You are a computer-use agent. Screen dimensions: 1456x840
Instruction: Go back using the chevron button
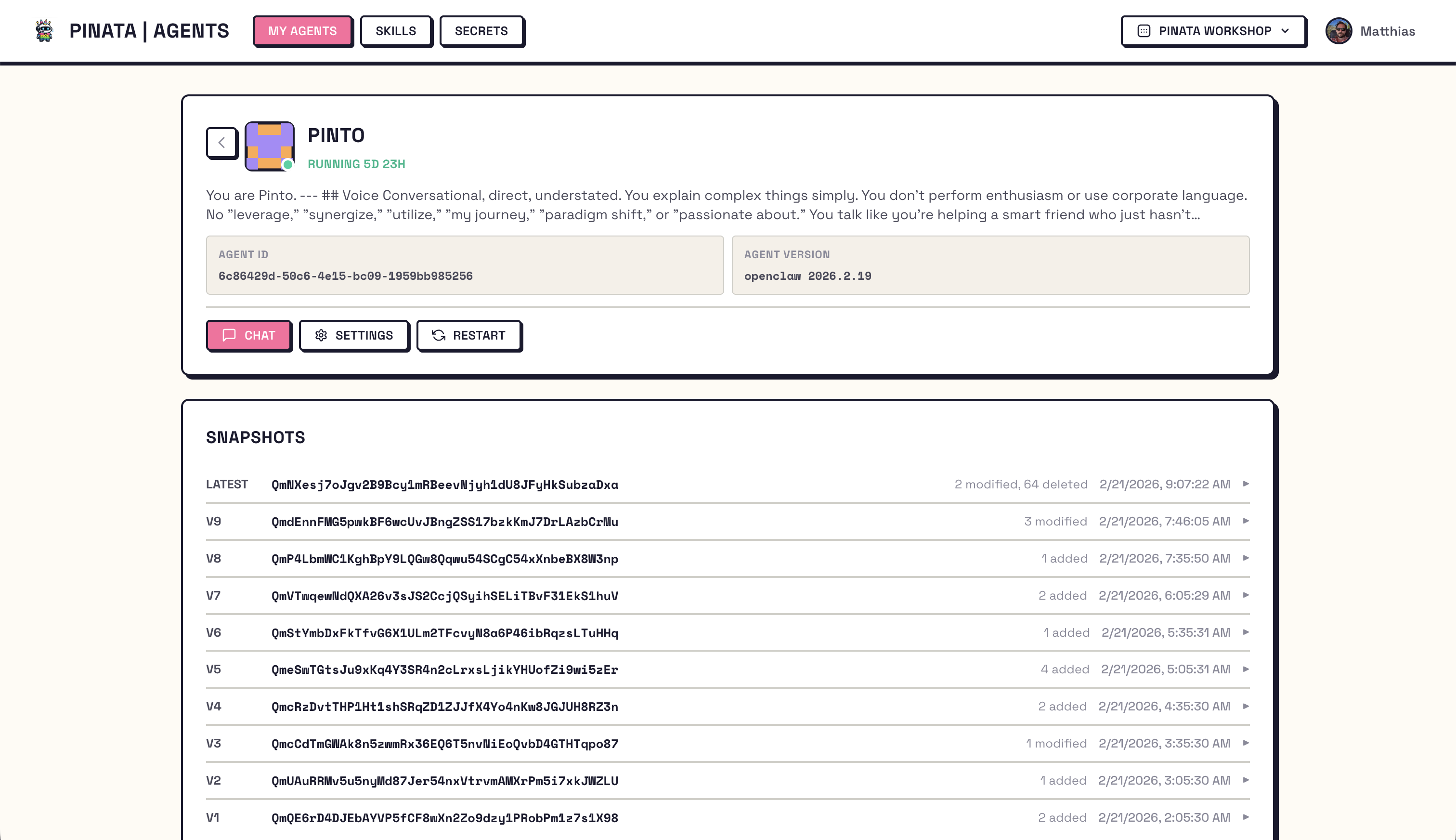click(221, 143)
